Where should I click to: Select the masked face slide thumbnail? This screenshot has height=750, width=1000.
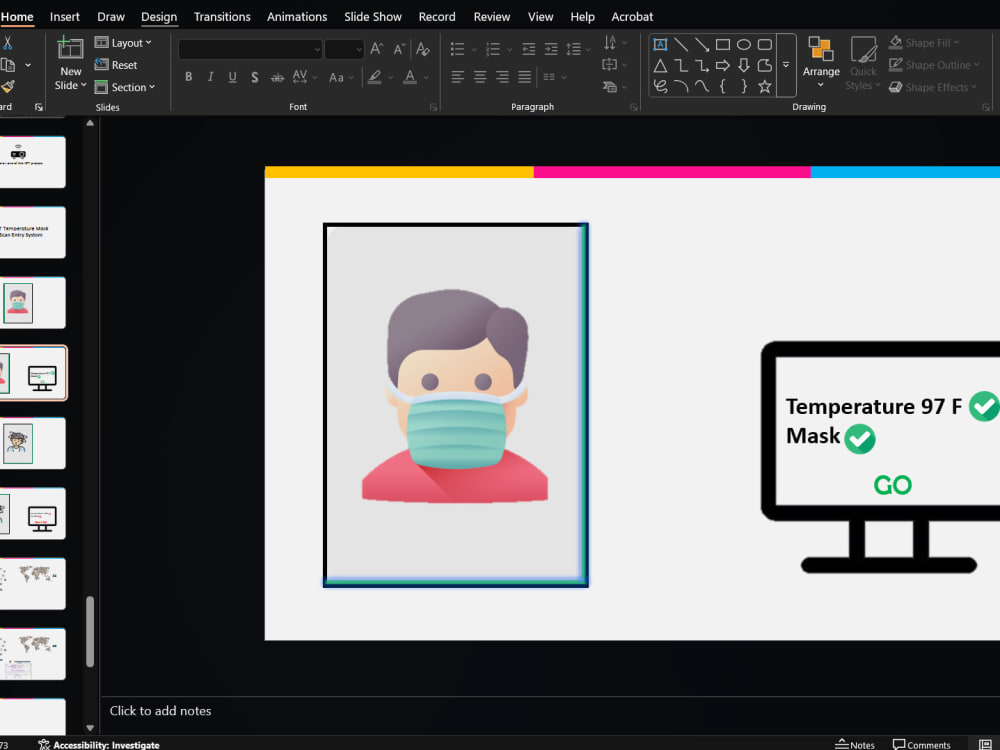tap(33, 303)
